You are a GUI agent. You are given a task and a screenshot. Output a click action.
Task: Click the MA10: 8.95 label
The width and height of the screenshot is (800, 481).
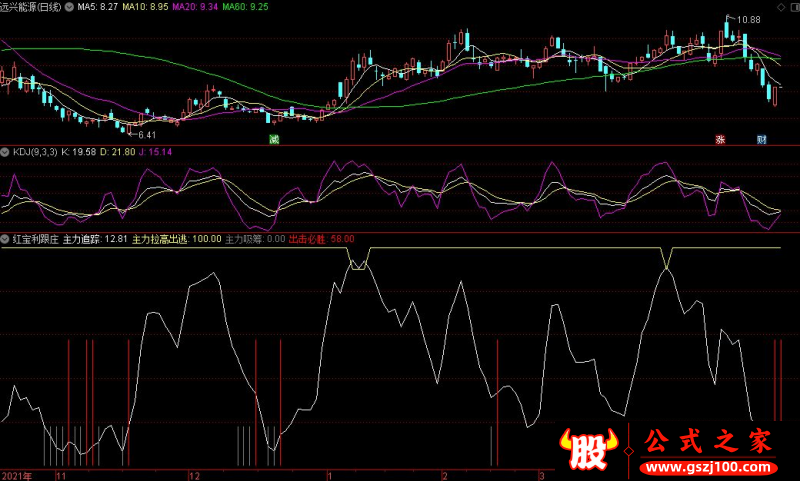click(145, 7)
